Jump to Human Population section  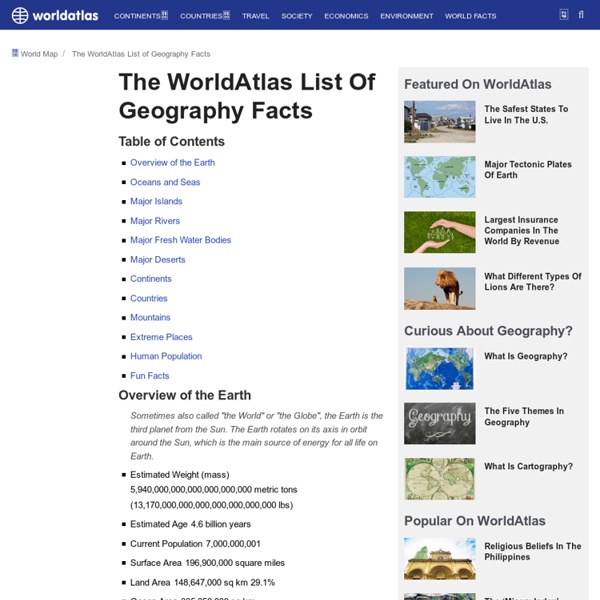[x=166, y=356]
